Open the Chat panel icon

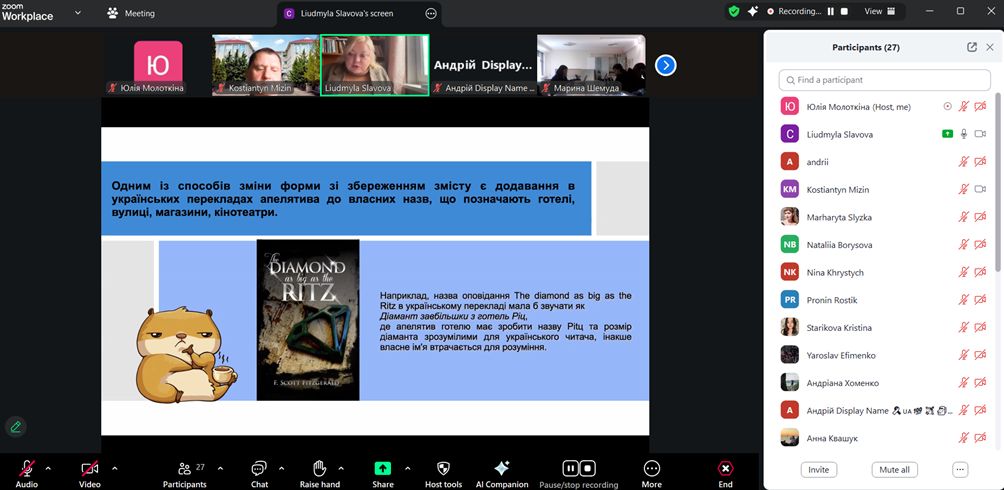coord(259,468)
